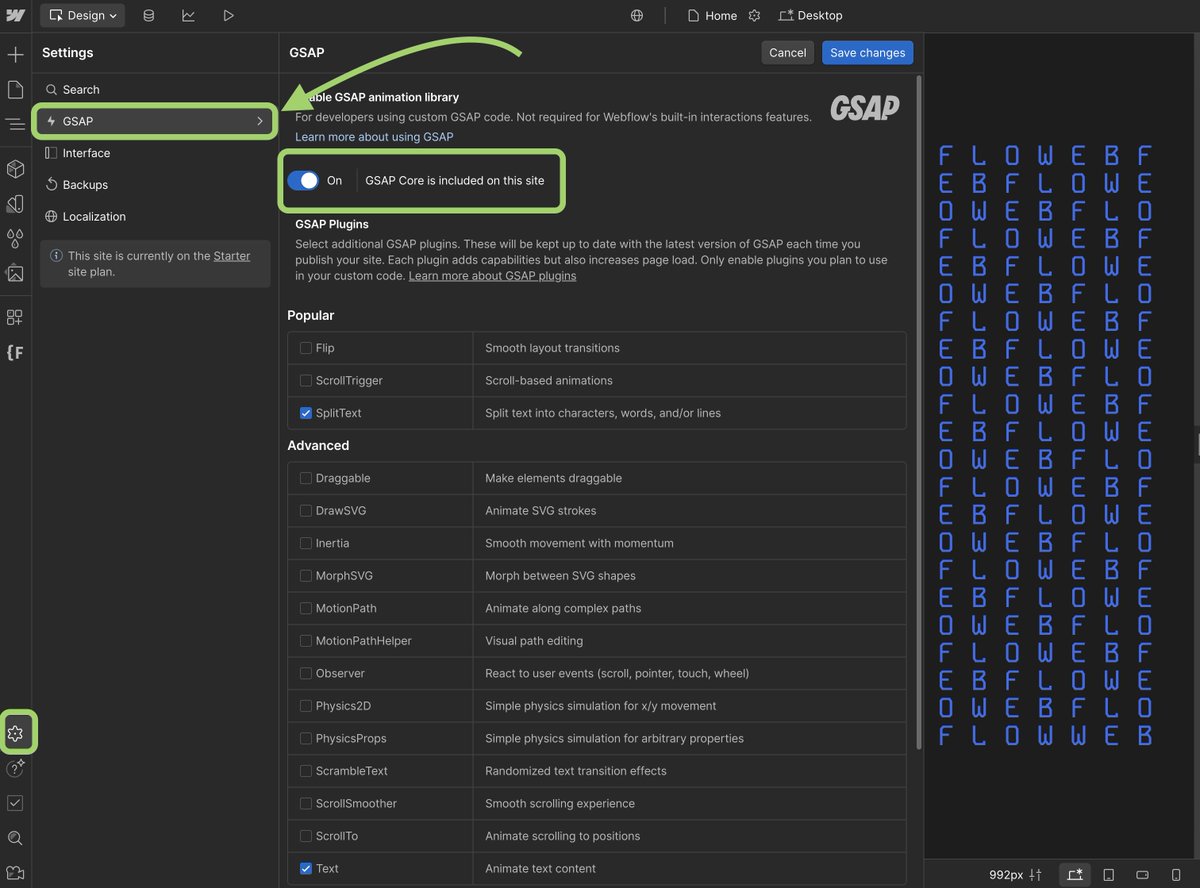Open the Settings gear icon in sidebar
This screenshot has height=888, width=1200.
[x=15, y=733]
